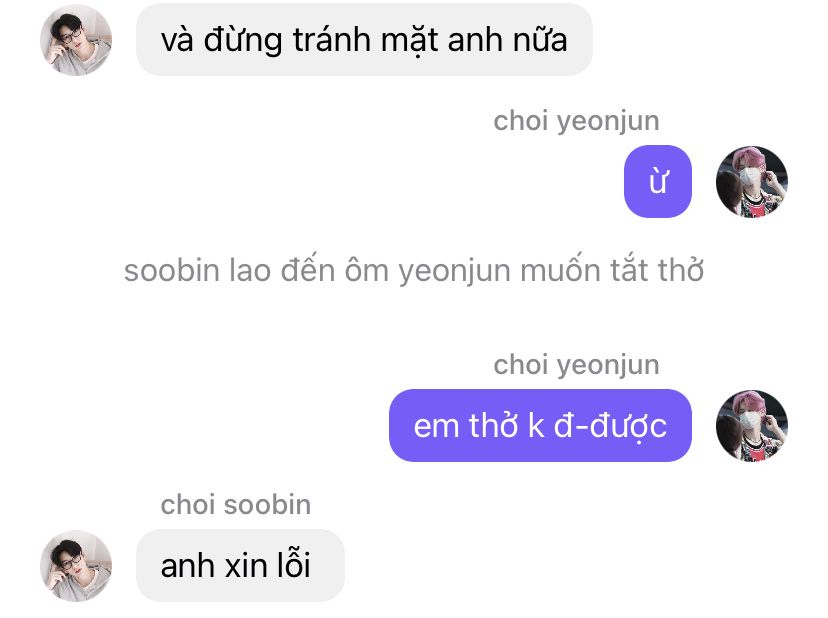The height and width of the screenshot is (618, 828).
Task: Tap soobin's avatar next to "anh xin lỗi"
Action: [x=76, y=566]
